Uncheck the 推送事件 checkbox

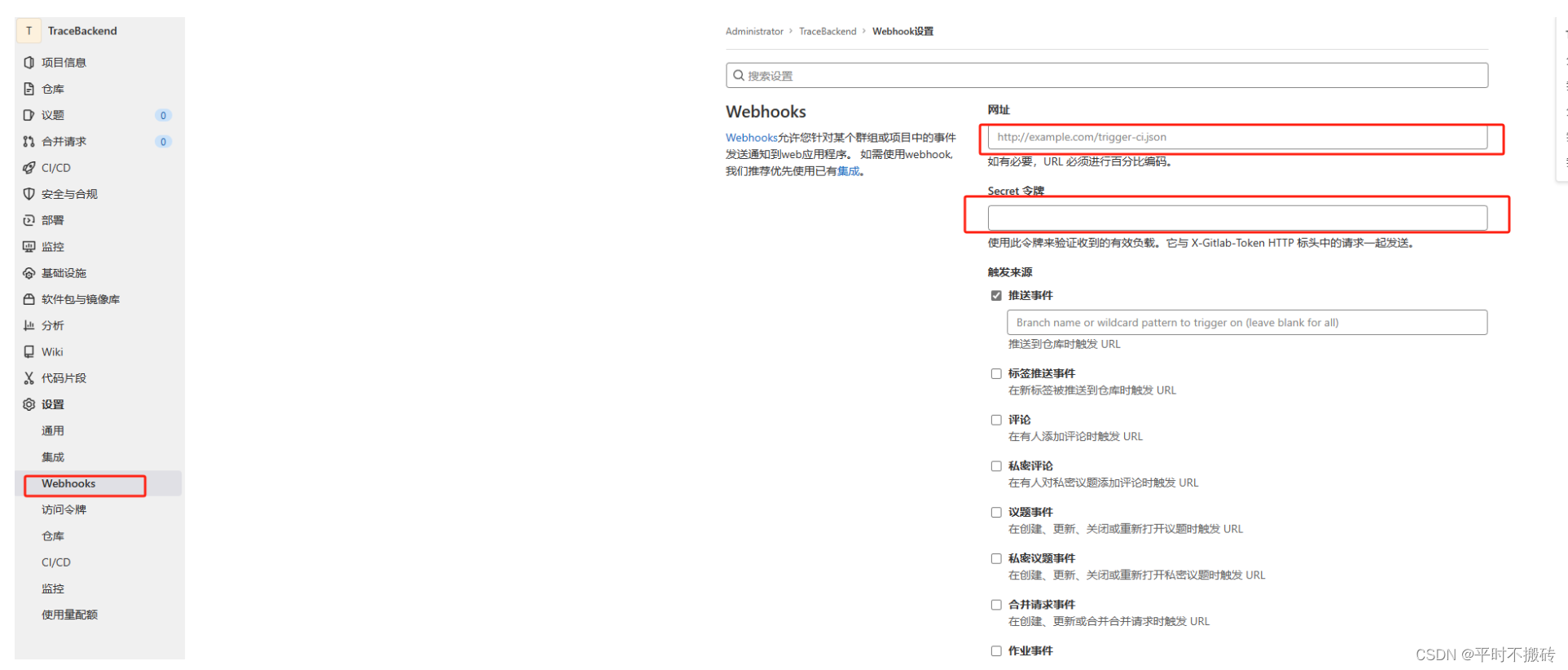[x=995, y=296]
